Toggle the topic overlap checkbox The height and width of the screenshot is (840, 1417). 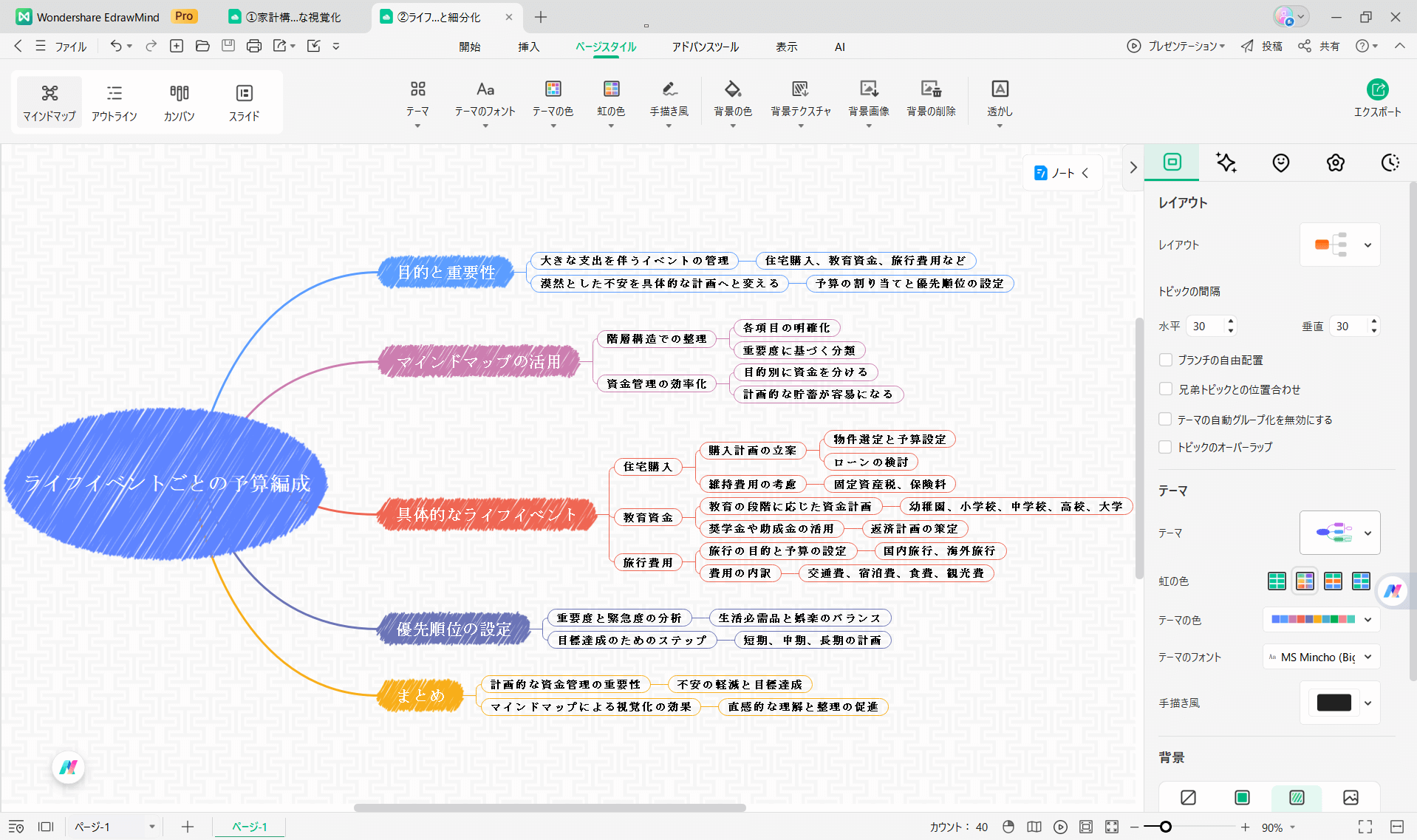coord(1166,447)
